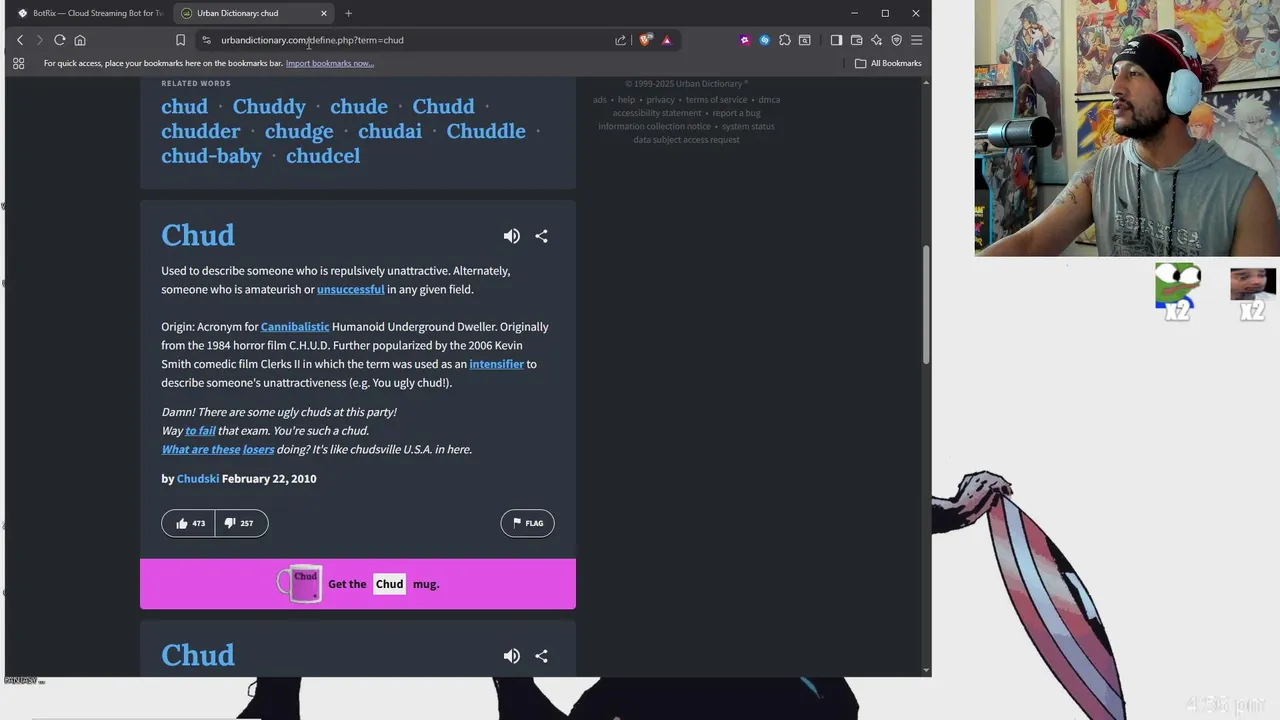This screenshot has width=1280, height=720.
Task: Open the Brave Wallet icon
Action: point(856,40)
